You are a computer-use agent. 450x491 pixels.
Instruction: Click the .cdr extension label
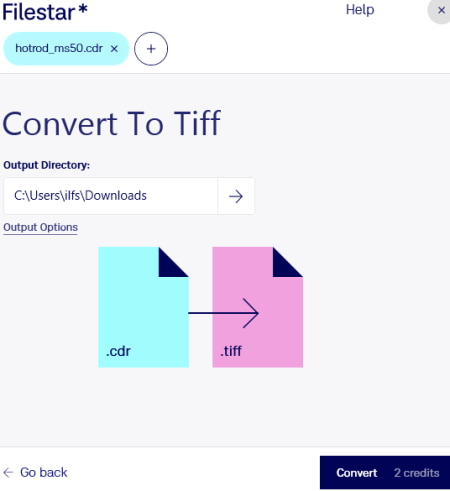coord(118,351)
